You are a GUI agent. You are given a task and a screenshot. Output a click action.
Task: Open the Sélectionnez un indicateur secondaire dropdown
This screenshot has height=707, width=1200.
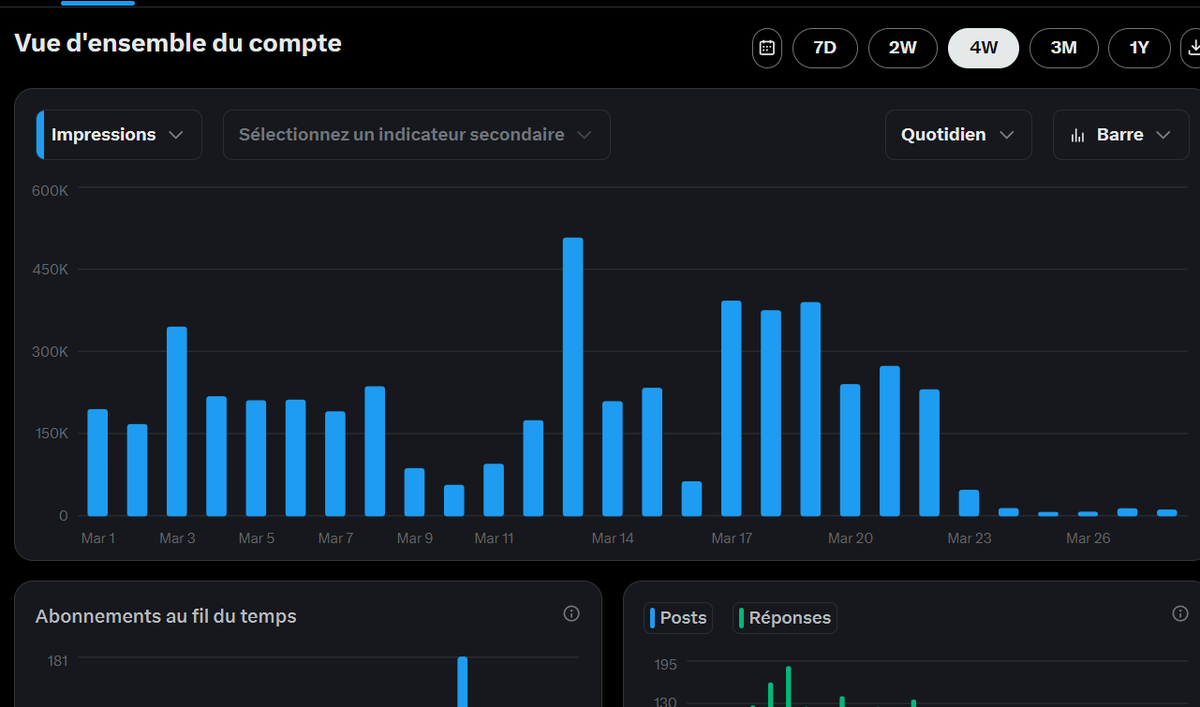(x=416, y=134)
